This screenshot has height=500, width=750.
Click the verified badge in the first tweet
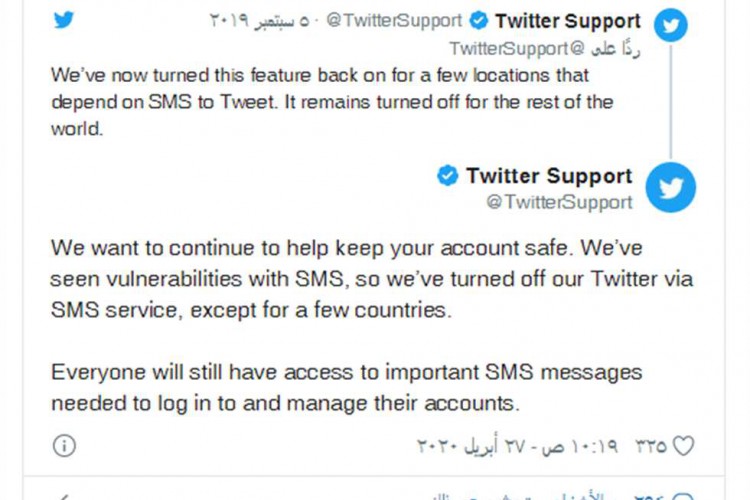tap(479, 21)
